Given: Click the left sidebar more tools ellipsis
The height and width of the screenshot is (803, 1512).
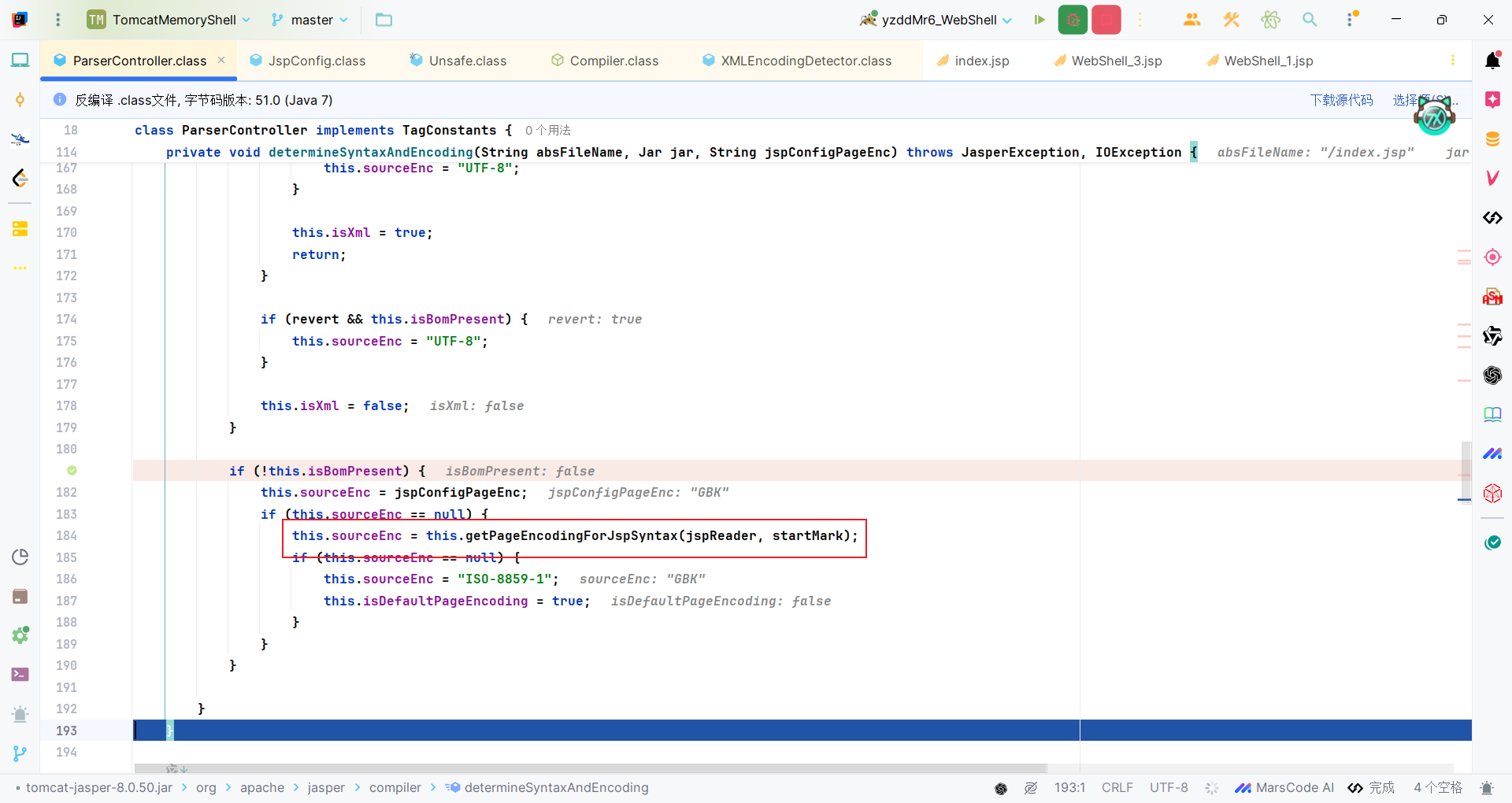Looking at the screenshot, I should (x=20, y=268).
